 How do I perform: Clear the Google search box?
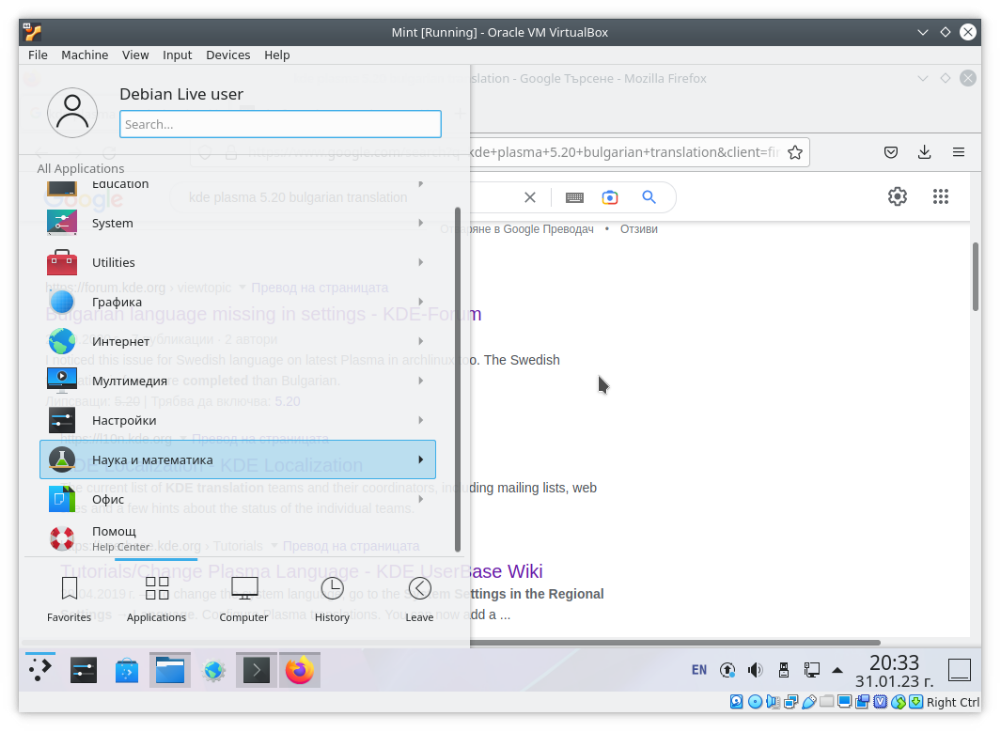530,197
